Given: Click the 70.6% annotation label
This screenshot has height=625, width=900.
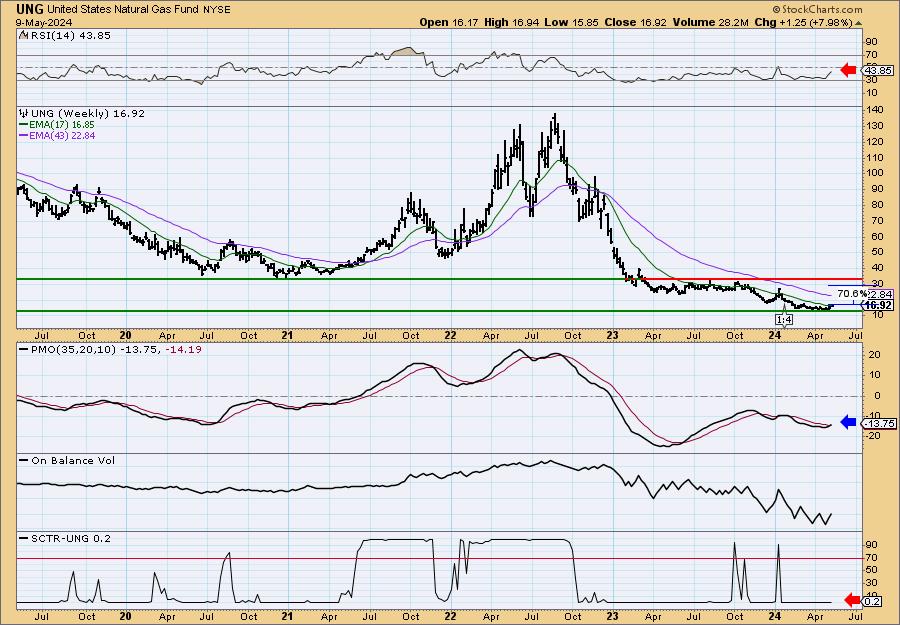Looking at the screenshot, I should point(852,294).
